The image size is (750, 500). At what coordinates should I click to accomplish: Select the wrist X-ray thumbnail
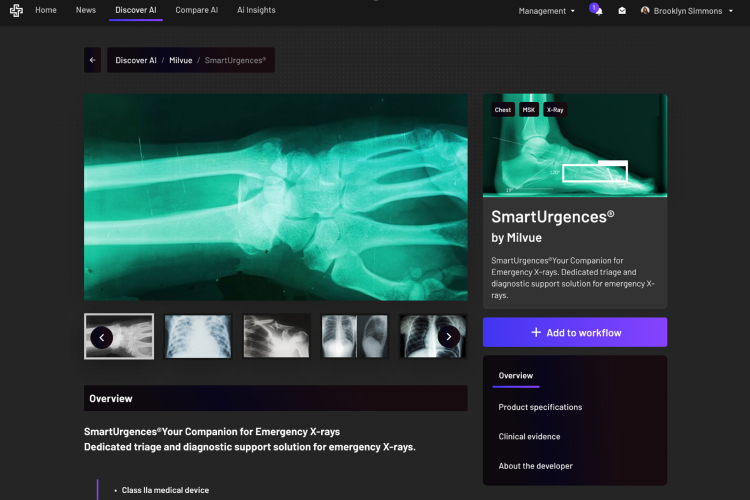119,336
